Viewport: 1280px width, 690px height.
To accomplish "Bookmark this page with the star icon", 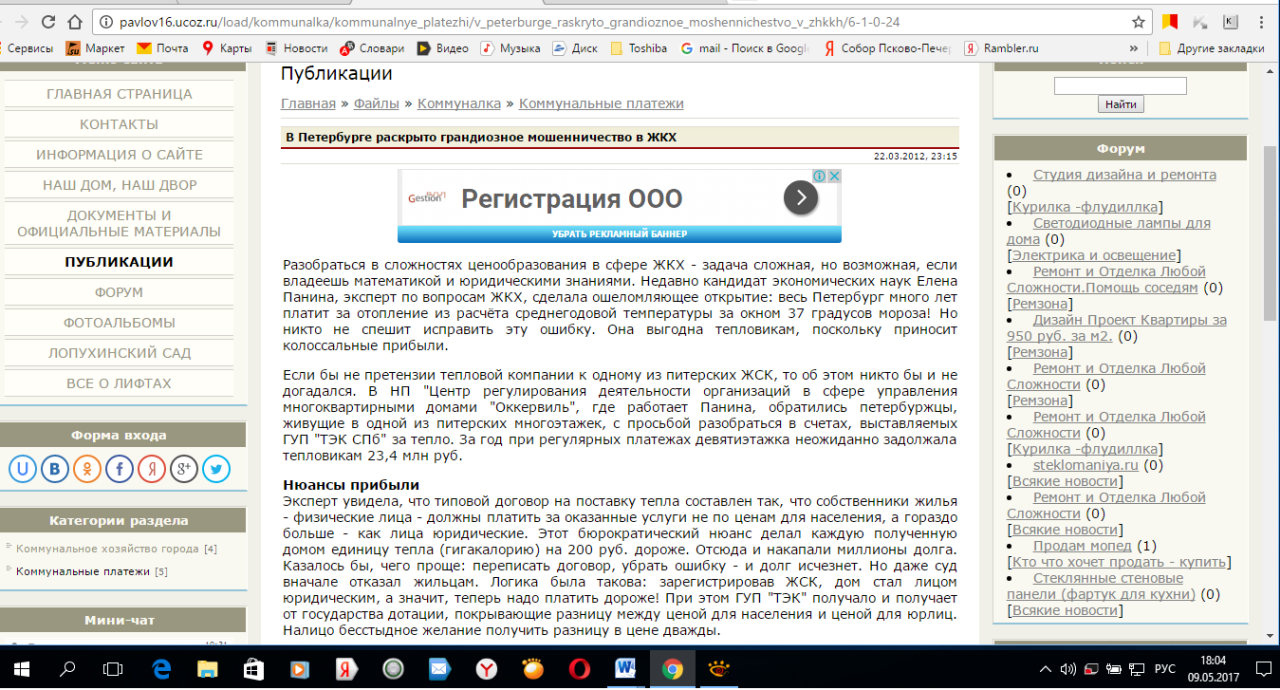I will 1138,22.
